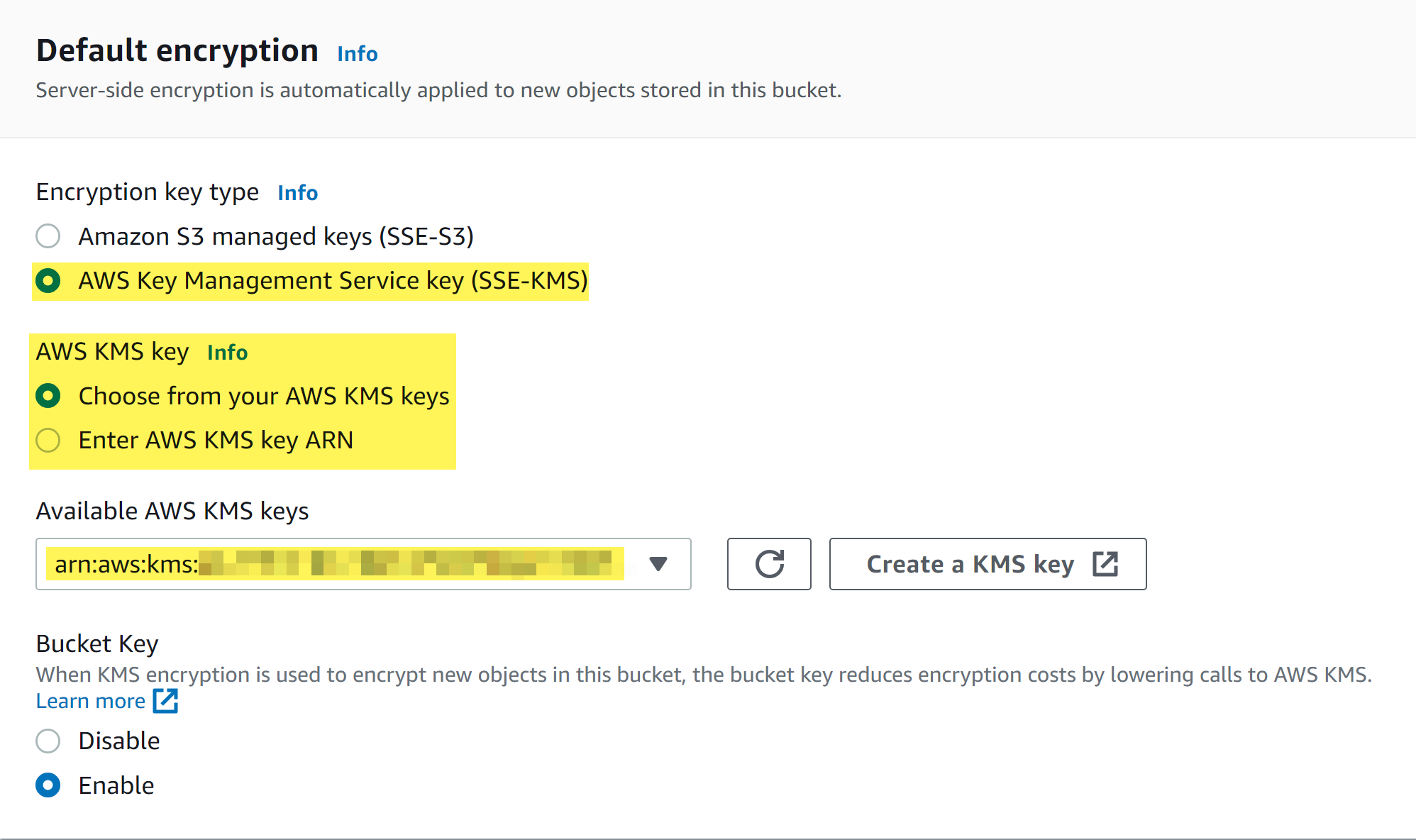This screenshot has height=840, width=1416.
Task: Click the Default encryption heading text
Action: coord(177,51)
